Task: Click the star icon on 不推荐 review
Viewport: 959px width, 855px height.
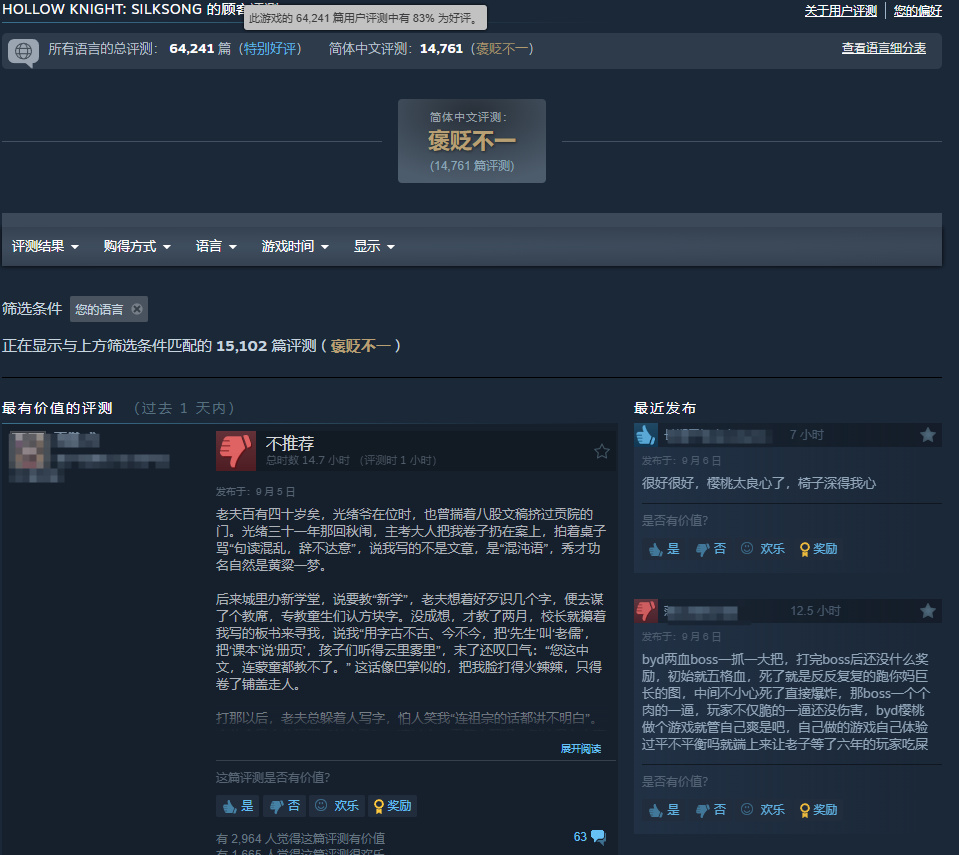Action: pyautogui.click(x=602, y=451)
